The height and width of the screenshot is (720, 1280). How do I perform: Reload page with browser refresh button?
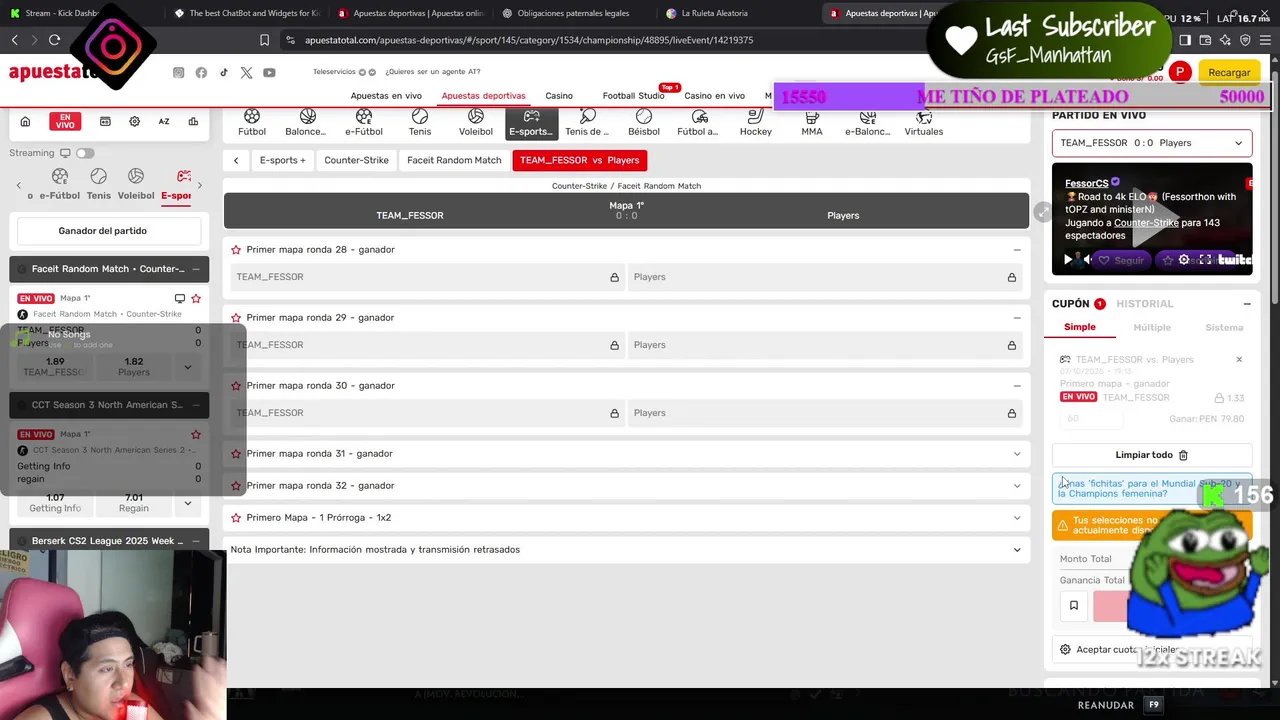click(54, 40)
